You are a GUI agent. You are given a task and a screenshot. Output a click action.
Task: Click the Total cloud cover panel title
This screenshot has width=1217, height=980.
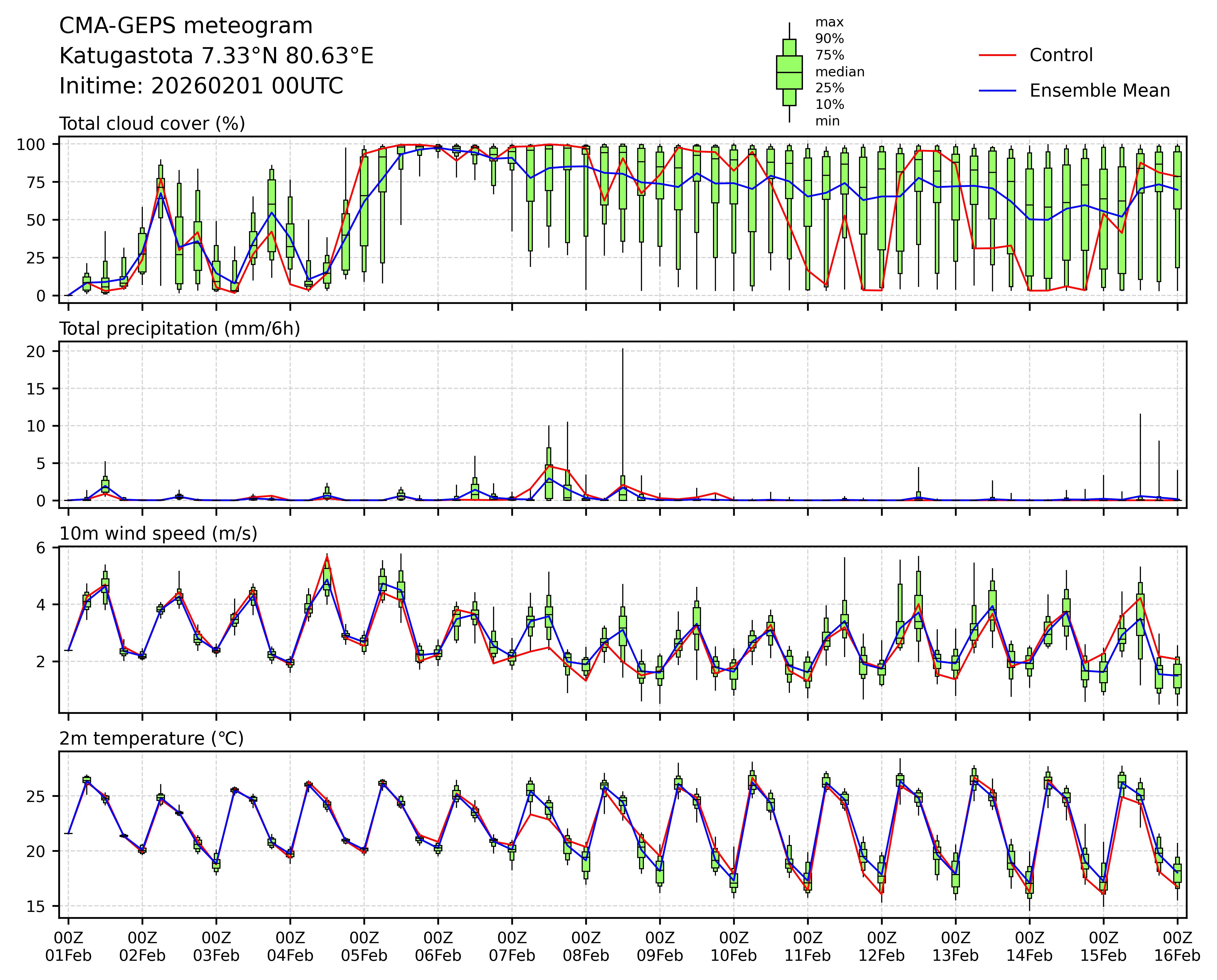152,124
